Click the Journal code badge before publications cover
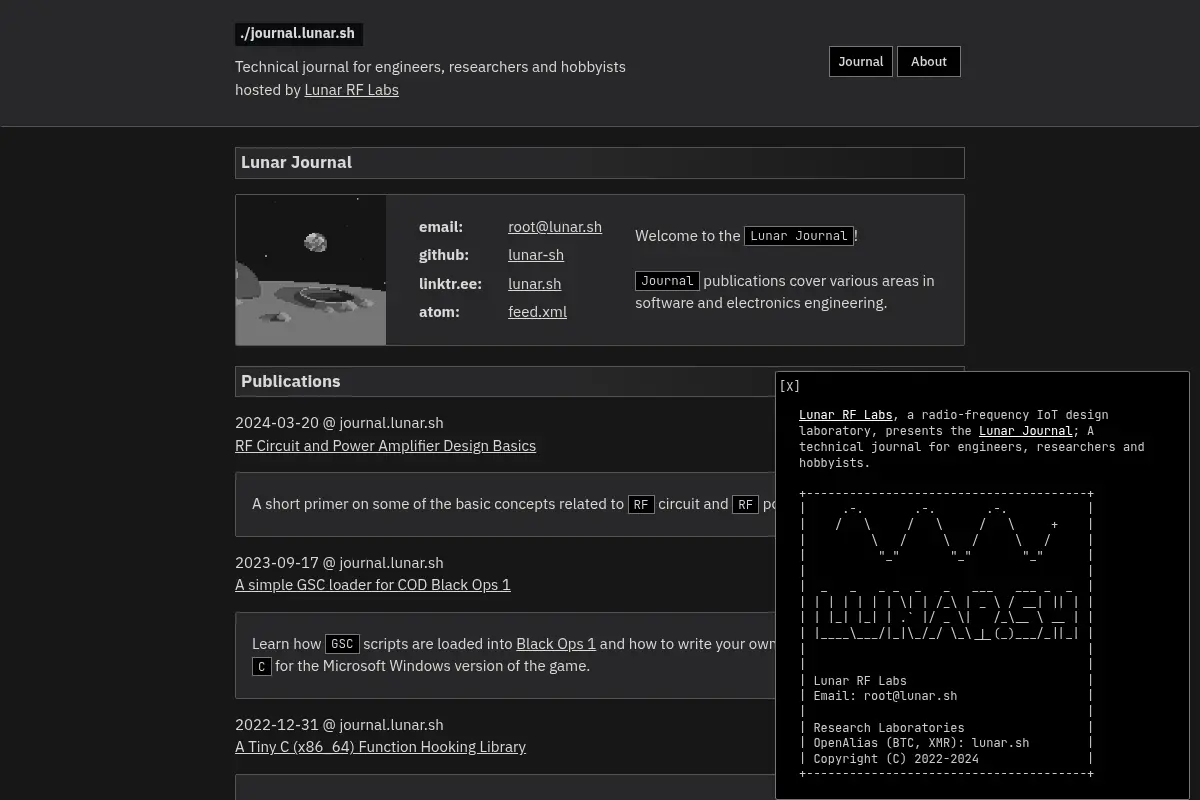 pos(667,281)
